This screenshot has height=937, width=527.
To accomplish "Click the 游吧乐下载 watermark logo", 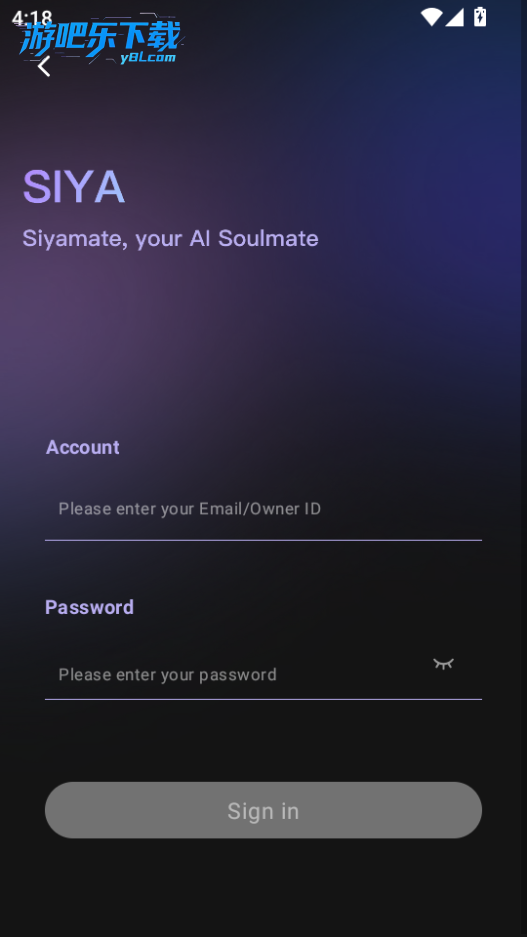I will [99, 39].
